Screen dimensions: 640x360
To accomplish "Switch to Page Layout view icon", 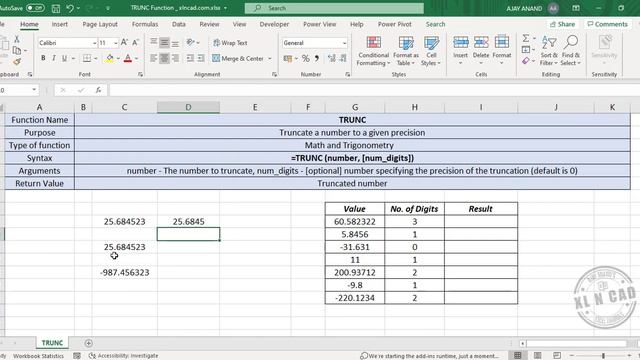I will pyautogui.click(x=538, y=356).
